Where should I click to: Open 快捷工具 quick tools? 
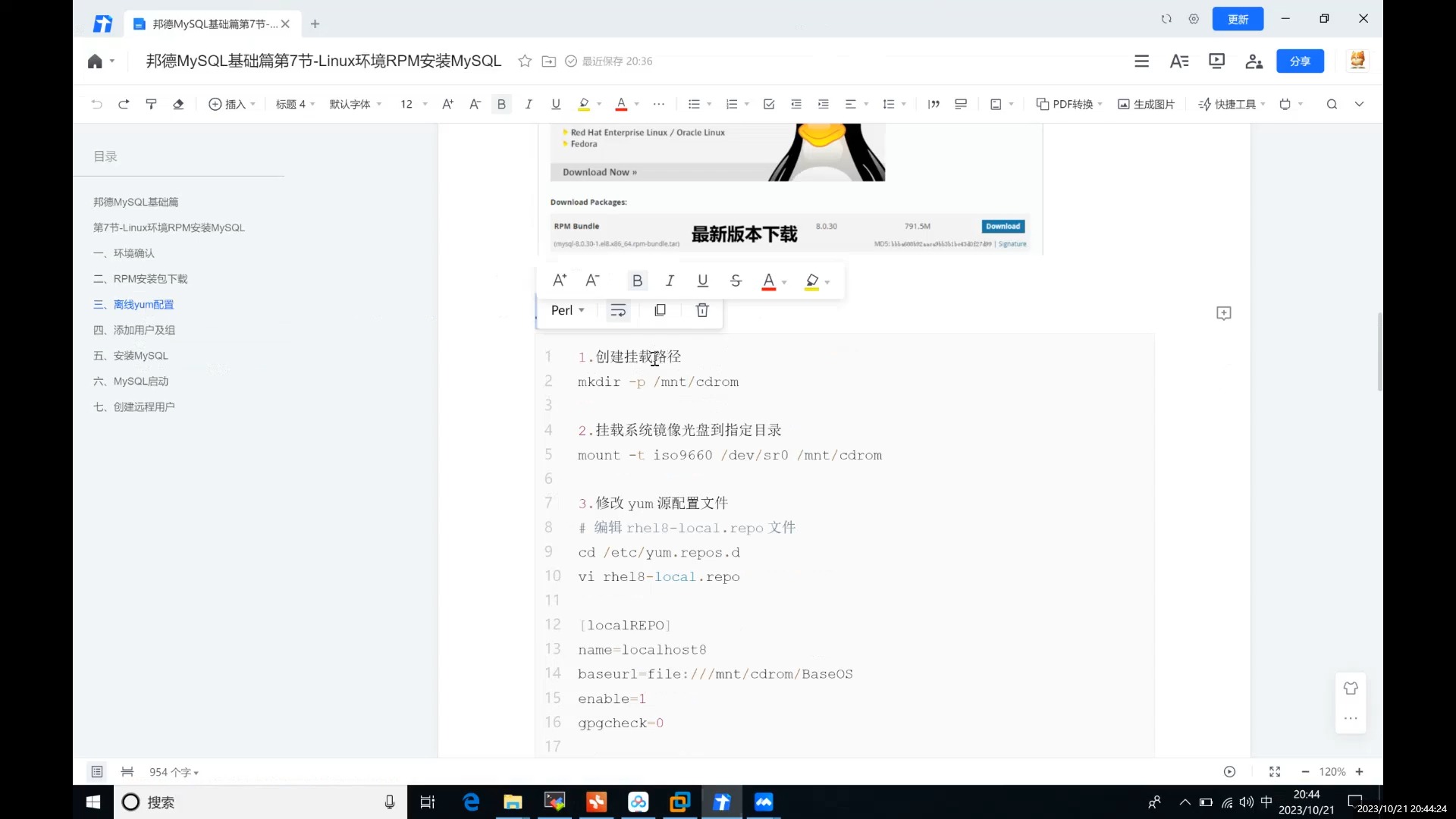1230,104
